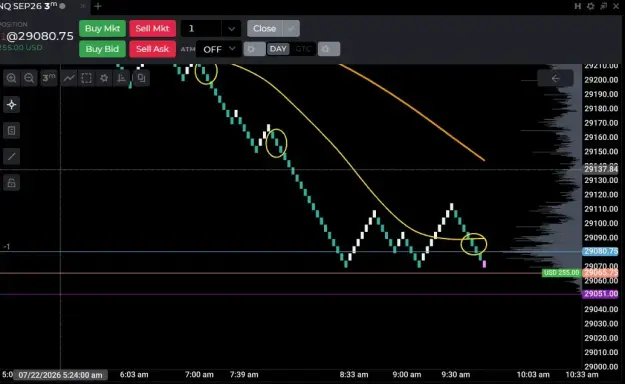Click the back arrow button near price axis
This screenshot has height=384, width=625.
[555, 79]
